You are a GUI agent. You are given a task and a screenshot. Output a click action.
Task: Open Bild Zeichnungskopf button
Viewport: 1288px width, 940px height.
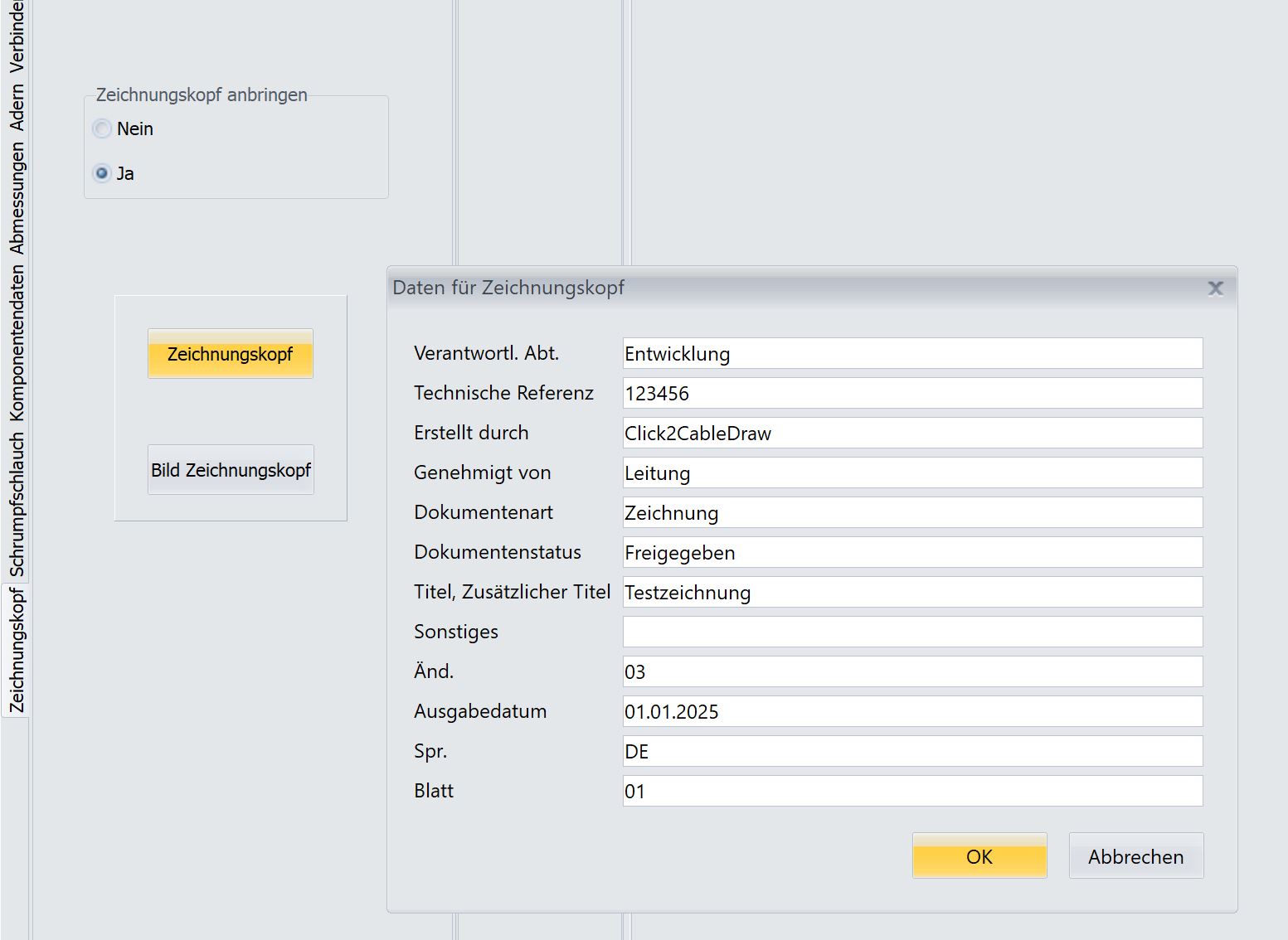231,470
